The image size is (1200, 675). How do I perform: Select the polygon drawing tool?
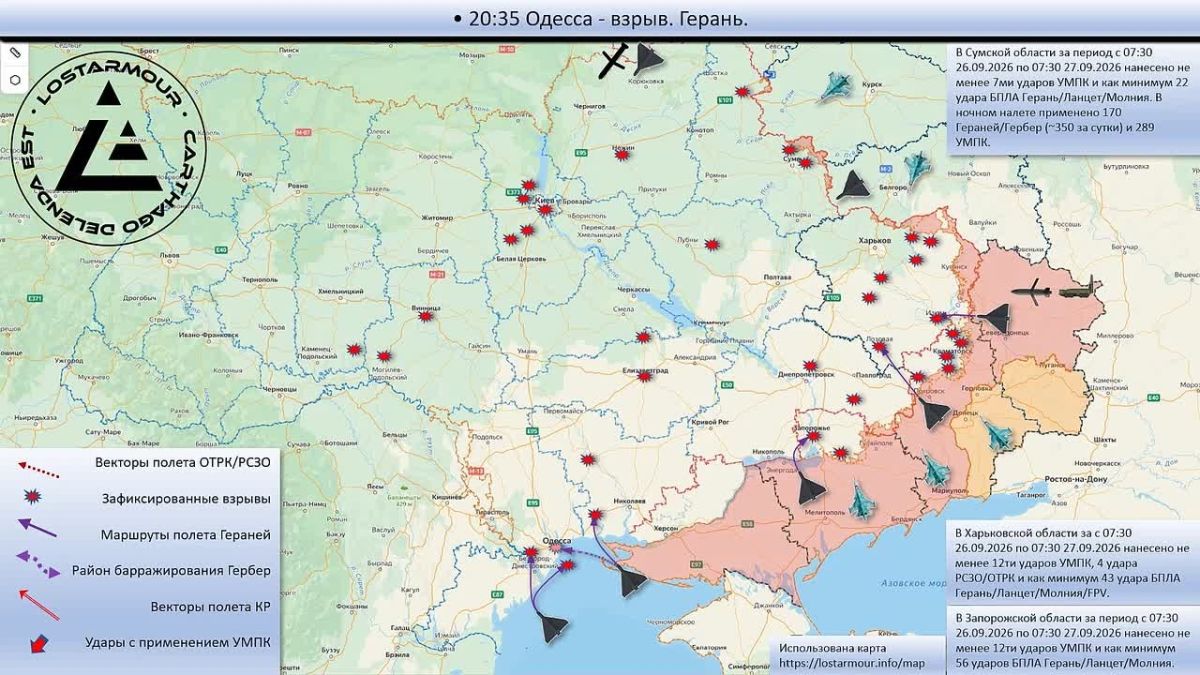point(15,79)
